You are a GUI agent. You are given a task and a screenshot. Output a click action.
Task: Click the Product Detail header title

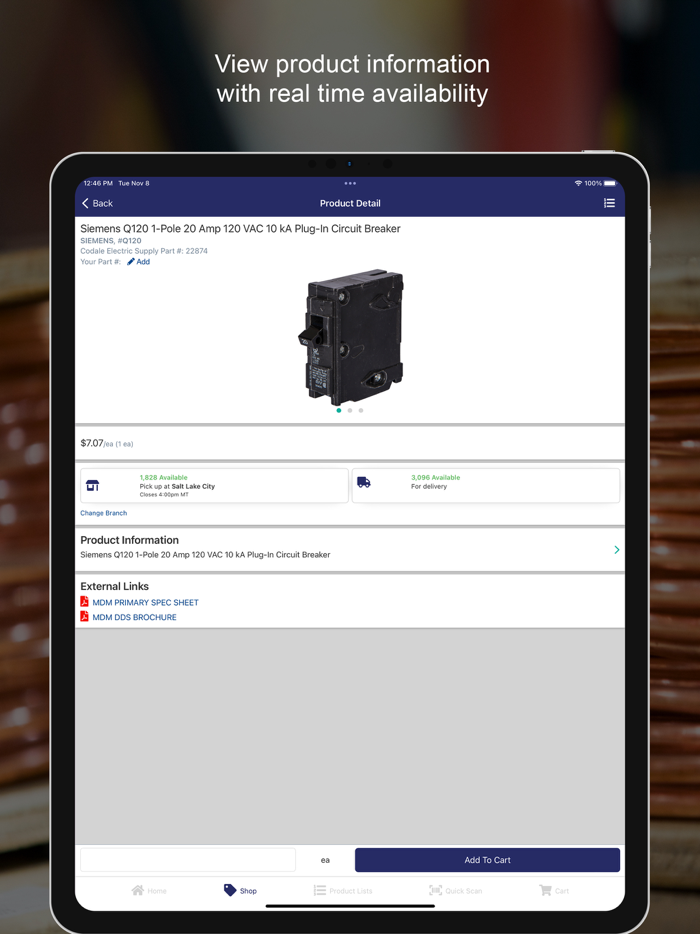point(350,203)
